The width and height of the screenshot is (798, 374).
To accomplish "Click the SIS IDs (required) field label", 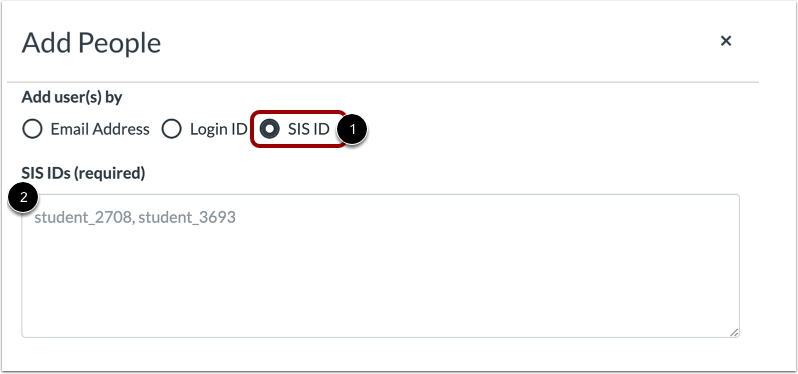I will point(83,174).
